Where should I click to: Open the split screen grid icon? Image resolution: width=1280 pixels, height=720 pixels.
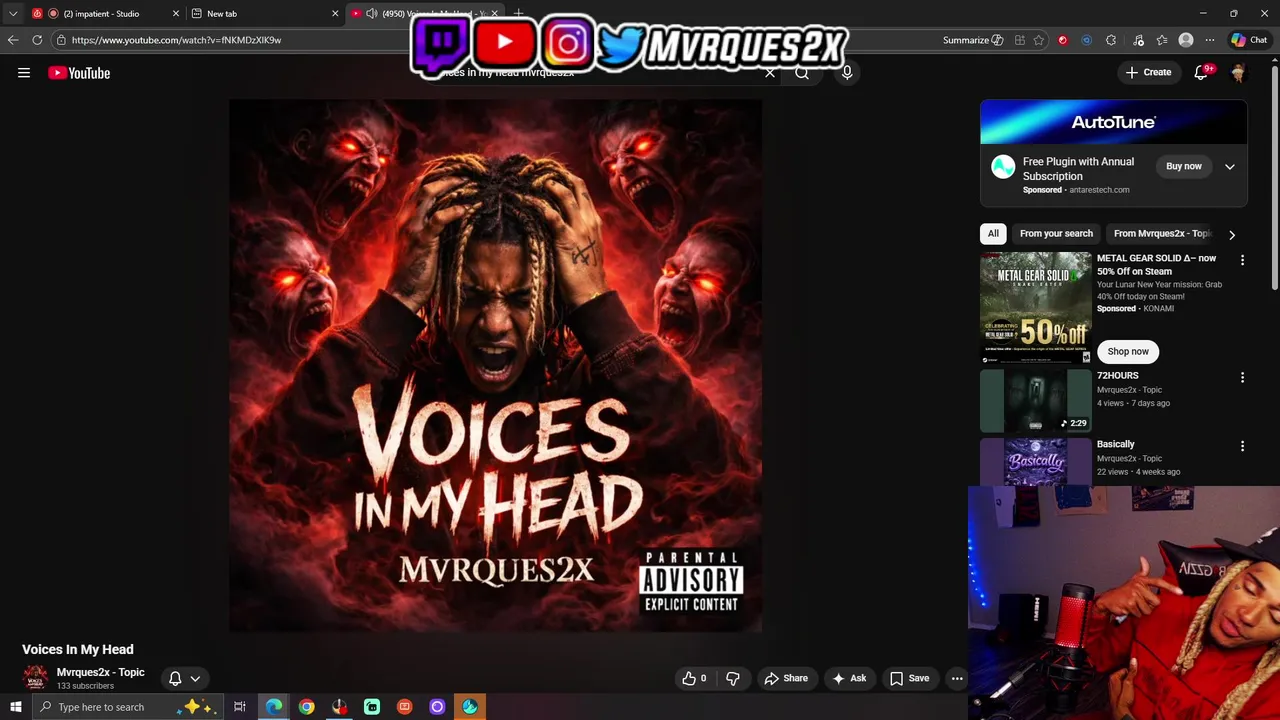(1019, 40)
